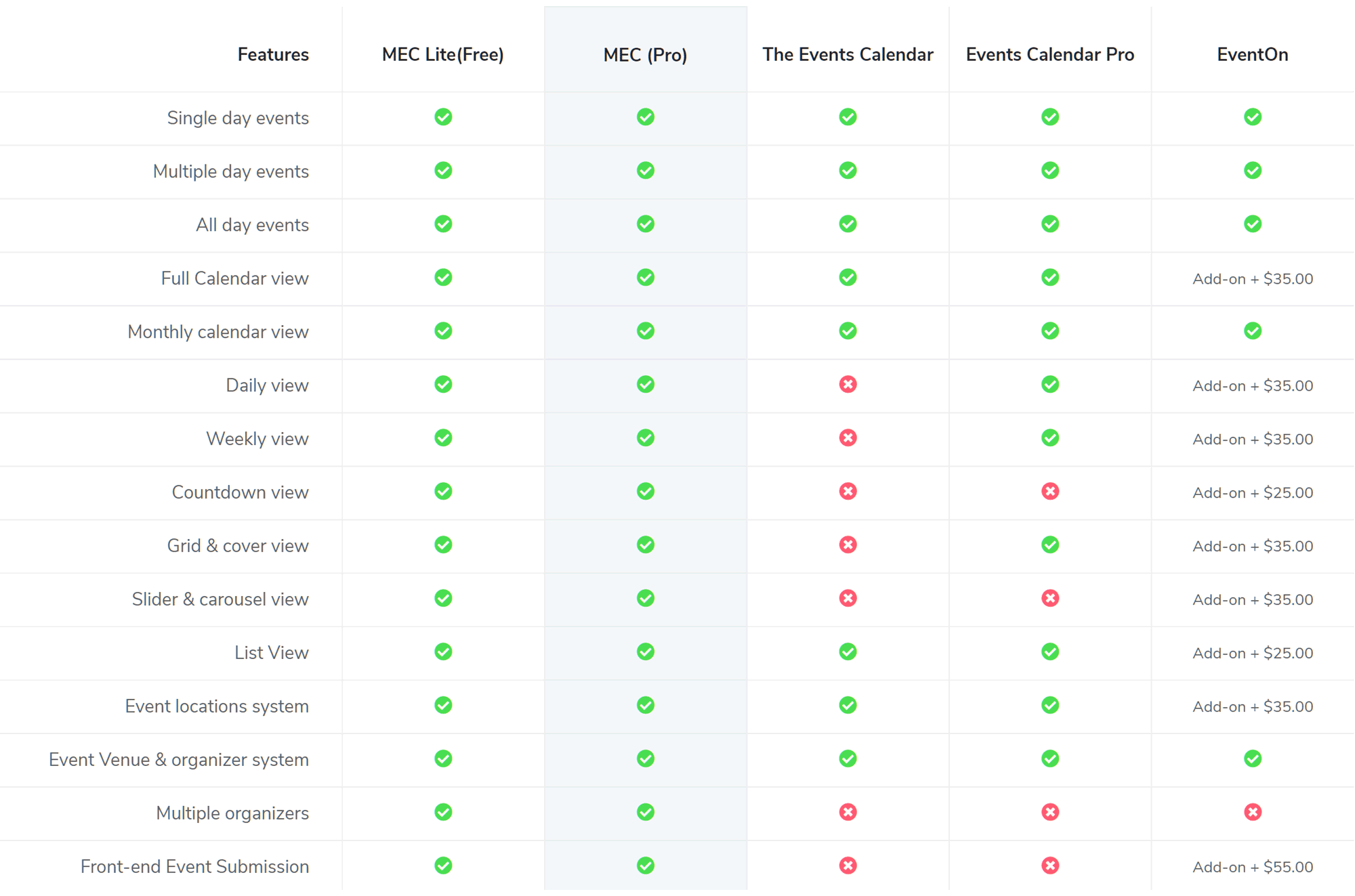Screen dimensions: 1355x896
Task: Click the Grid & cover view feature label
Action: pos(238,546)
